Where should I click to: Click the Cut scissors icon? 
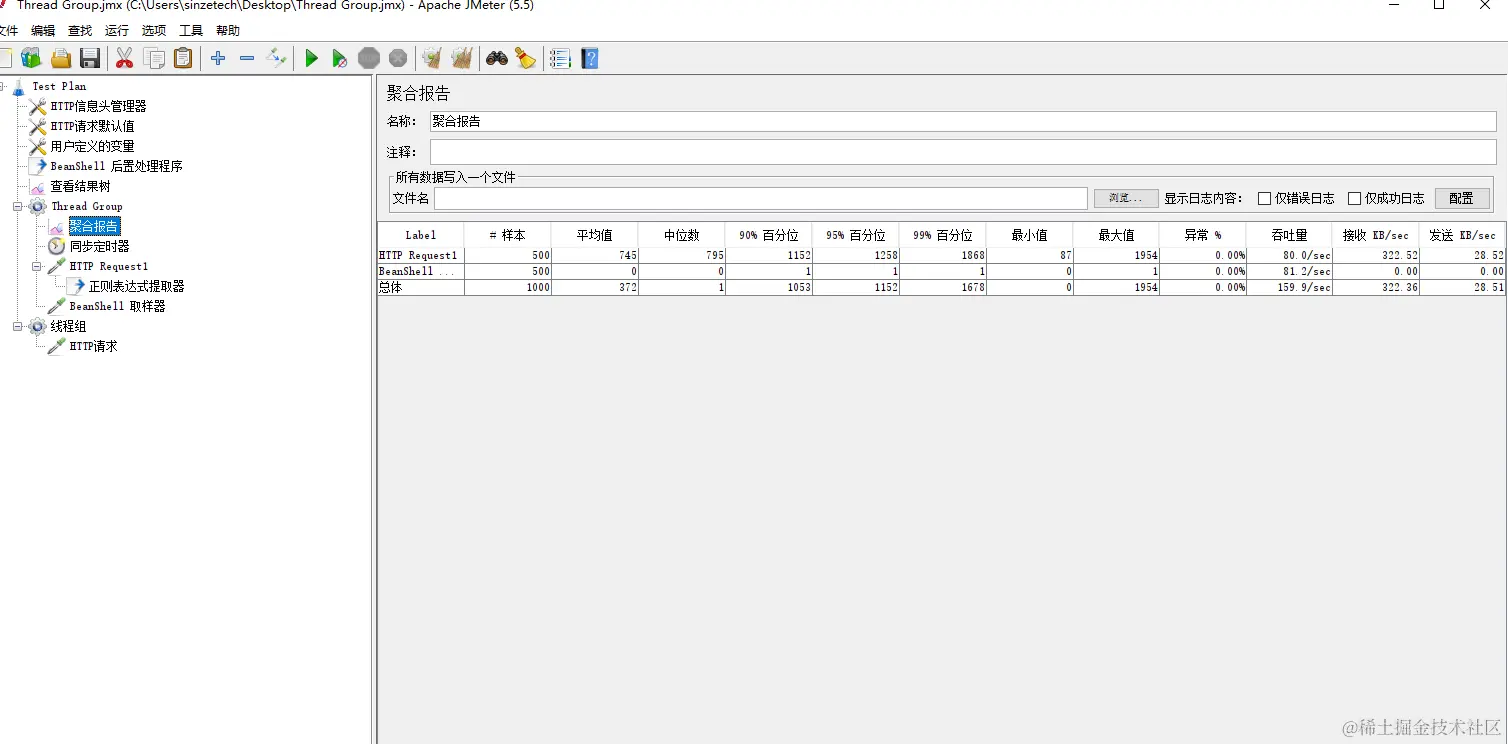[124, 59]
